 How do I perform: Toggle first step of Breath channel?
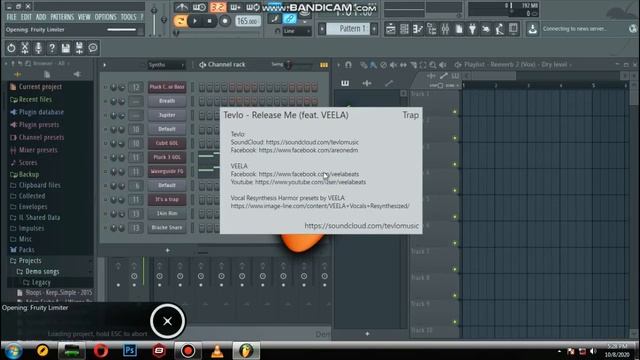click(202, 101)
